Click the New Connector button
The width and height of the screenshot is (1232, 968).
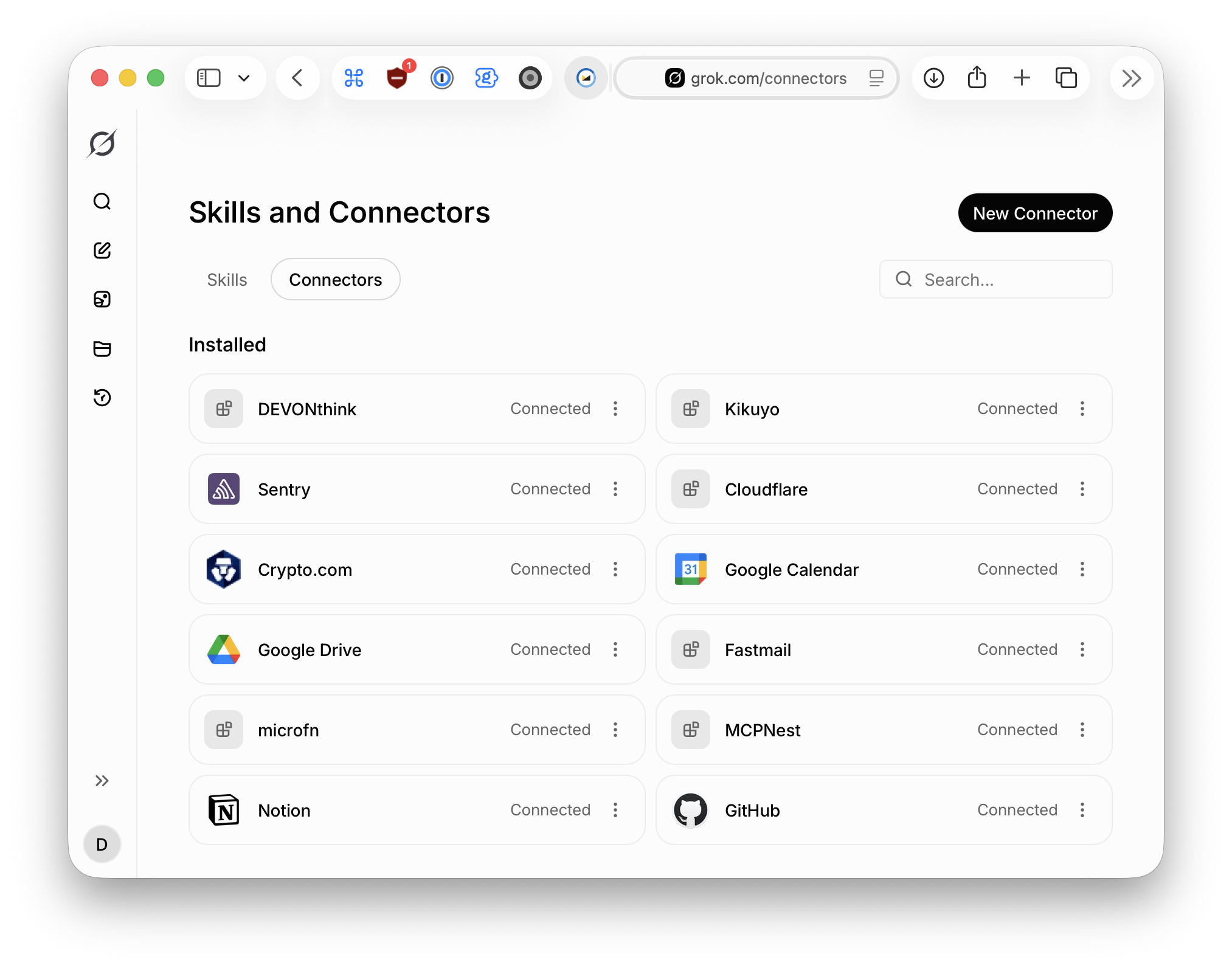[x=1035, y=213]
